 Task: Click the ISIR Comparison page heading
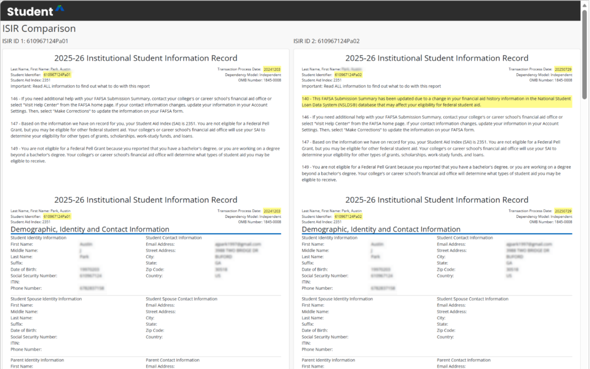tap(39, 29)
